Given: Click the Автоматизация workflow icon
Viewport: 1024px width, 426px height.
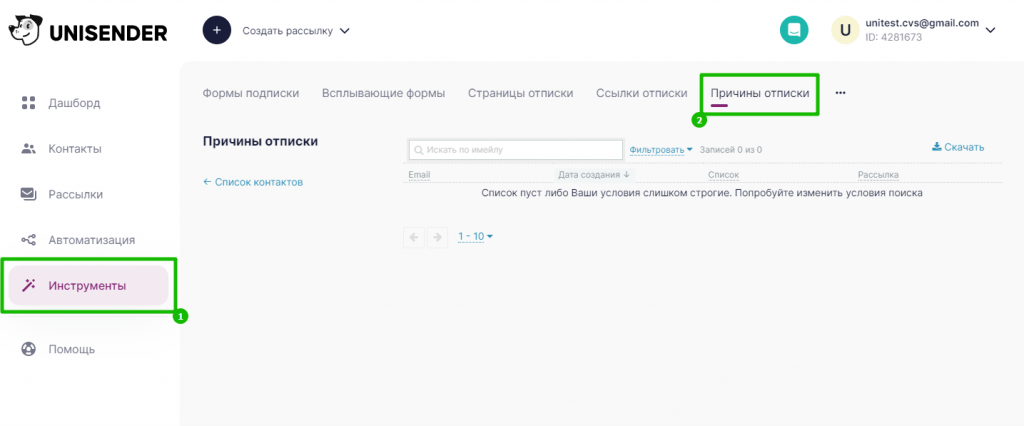Looking at the screenshot, I should [28, 240].
